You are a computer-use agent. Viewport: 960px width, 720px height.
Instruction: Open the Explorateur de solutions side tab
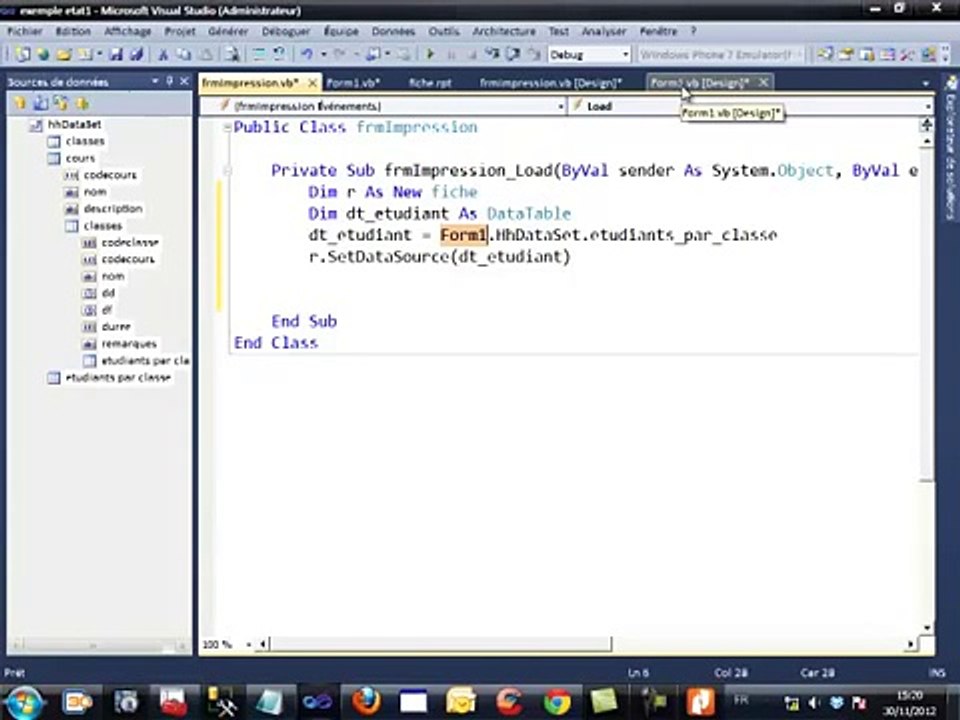(x=951, y=147)
